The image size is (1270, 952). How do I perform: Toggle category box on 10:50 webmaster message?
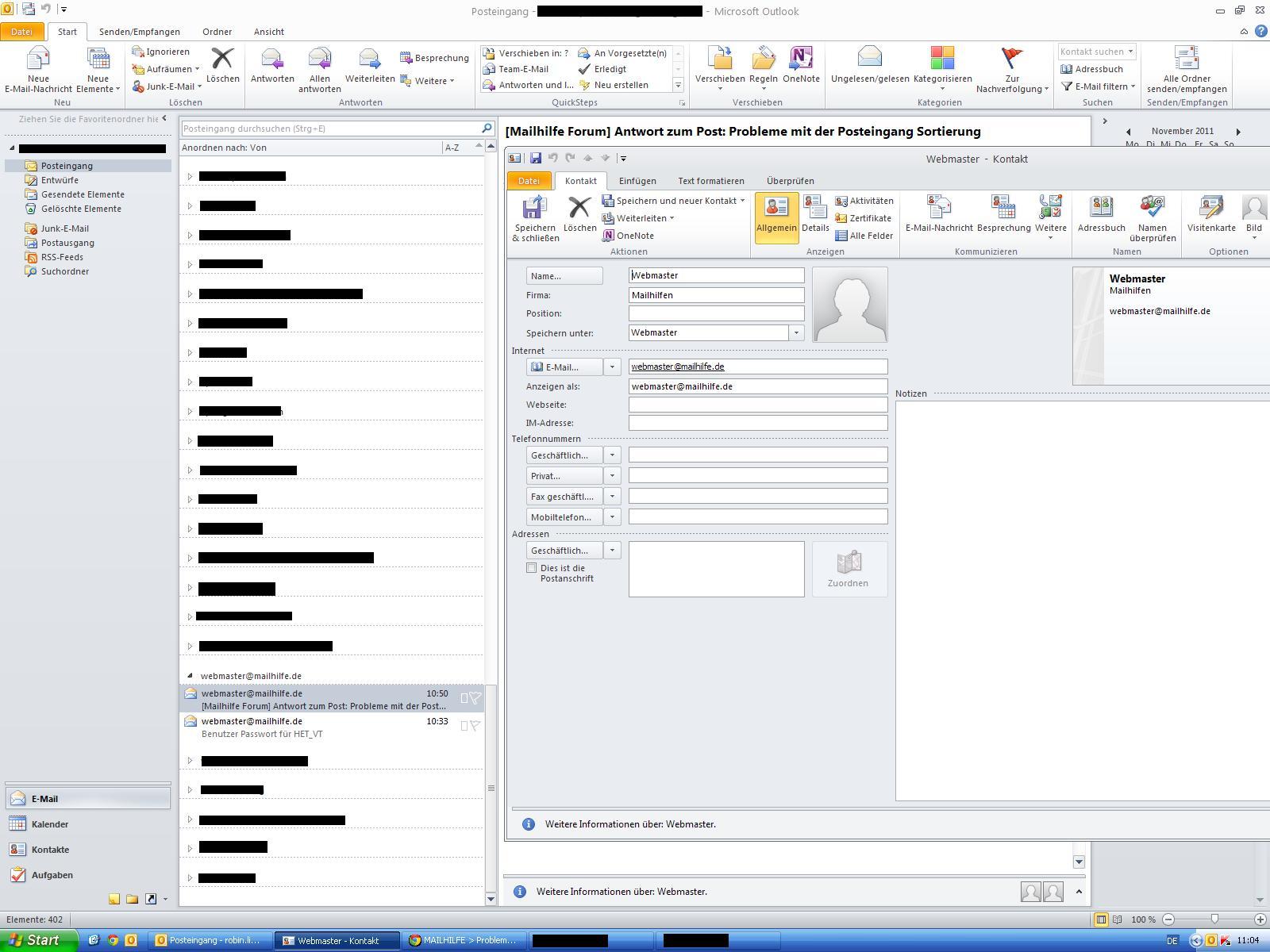(x=464, y=698)
